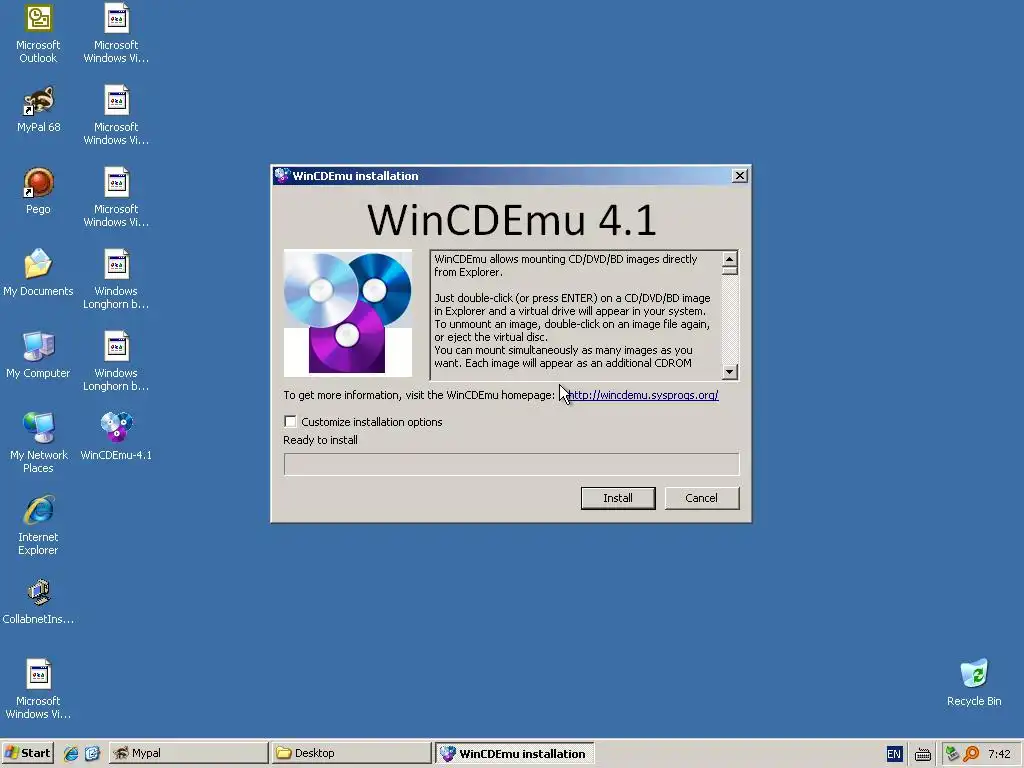Click description box scroll down arrow

[730, 372]
